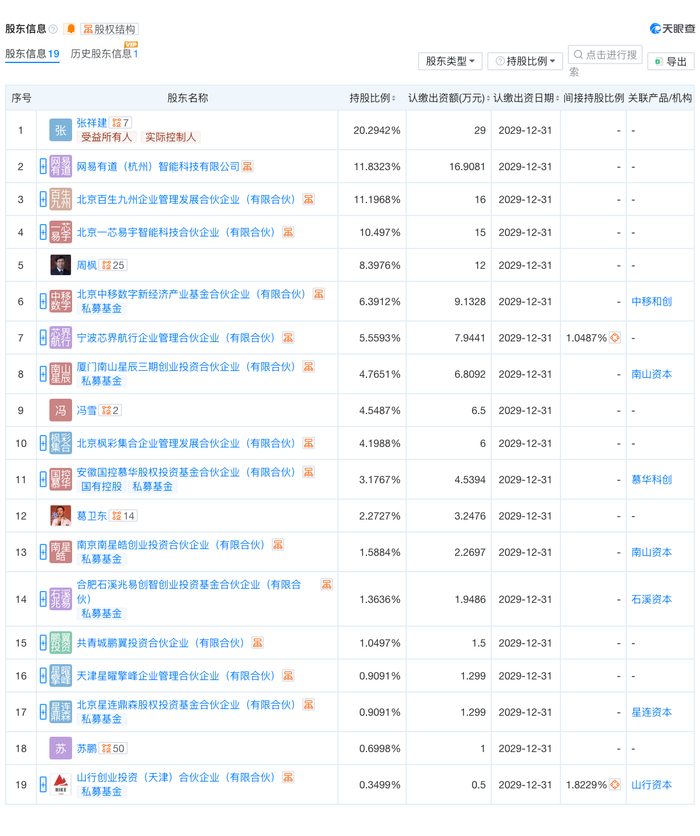Expand 南京南星皓创业投资合伙企业 row
This screenshot has height=836, width=700.
point(43,552)
